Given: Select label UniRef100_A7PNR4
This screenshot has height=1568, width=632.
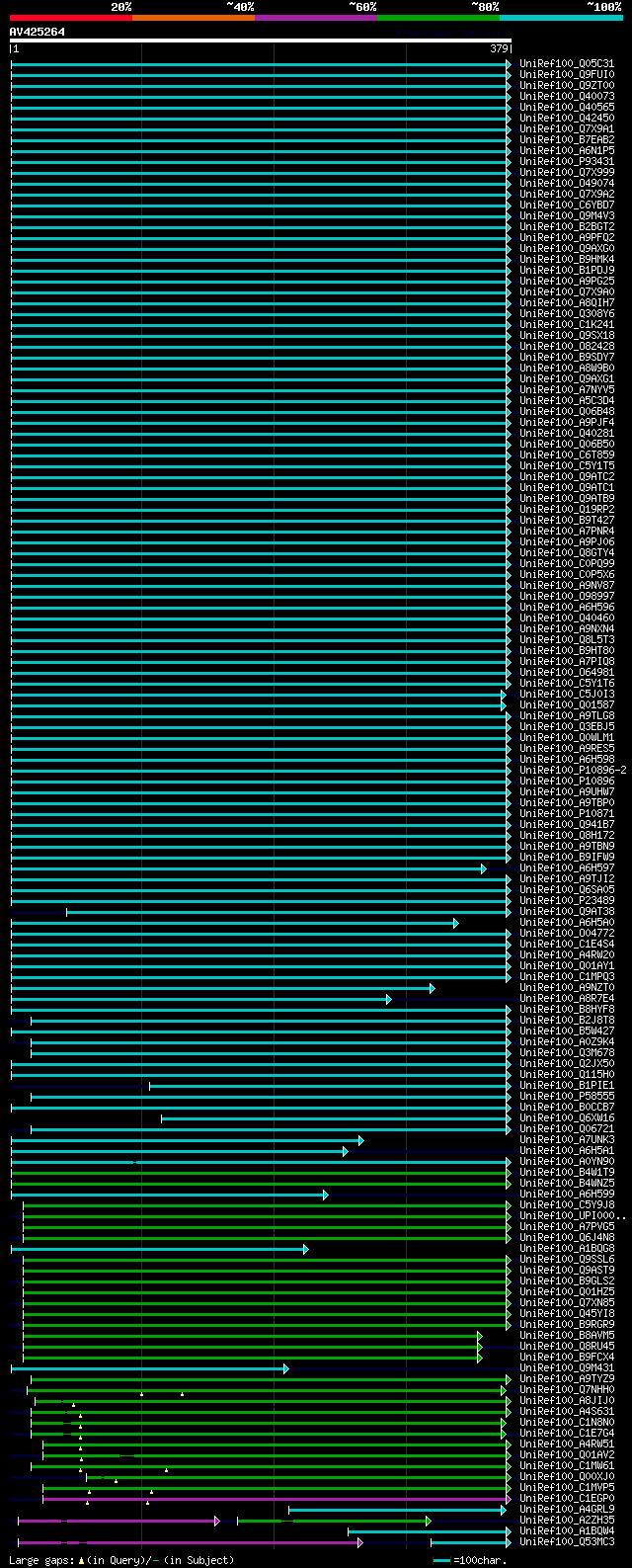Looking at the screenshot, I should pyautogui.click(x=567, y=531).
